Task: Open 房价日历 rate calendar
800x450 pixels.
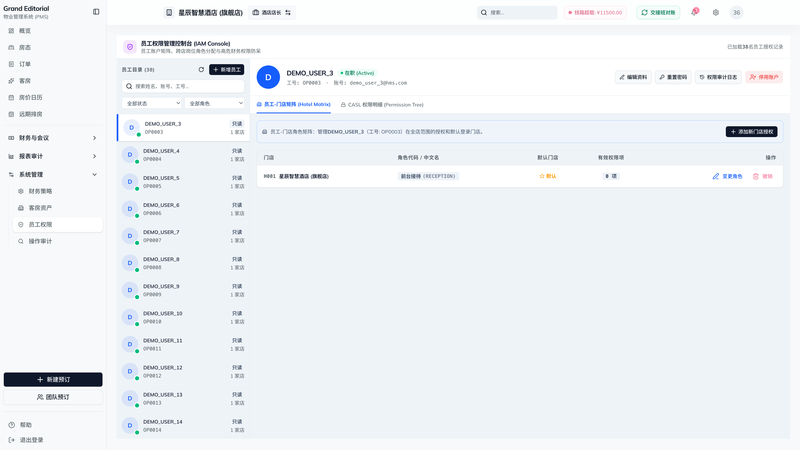Action: (x=53, y=97)
